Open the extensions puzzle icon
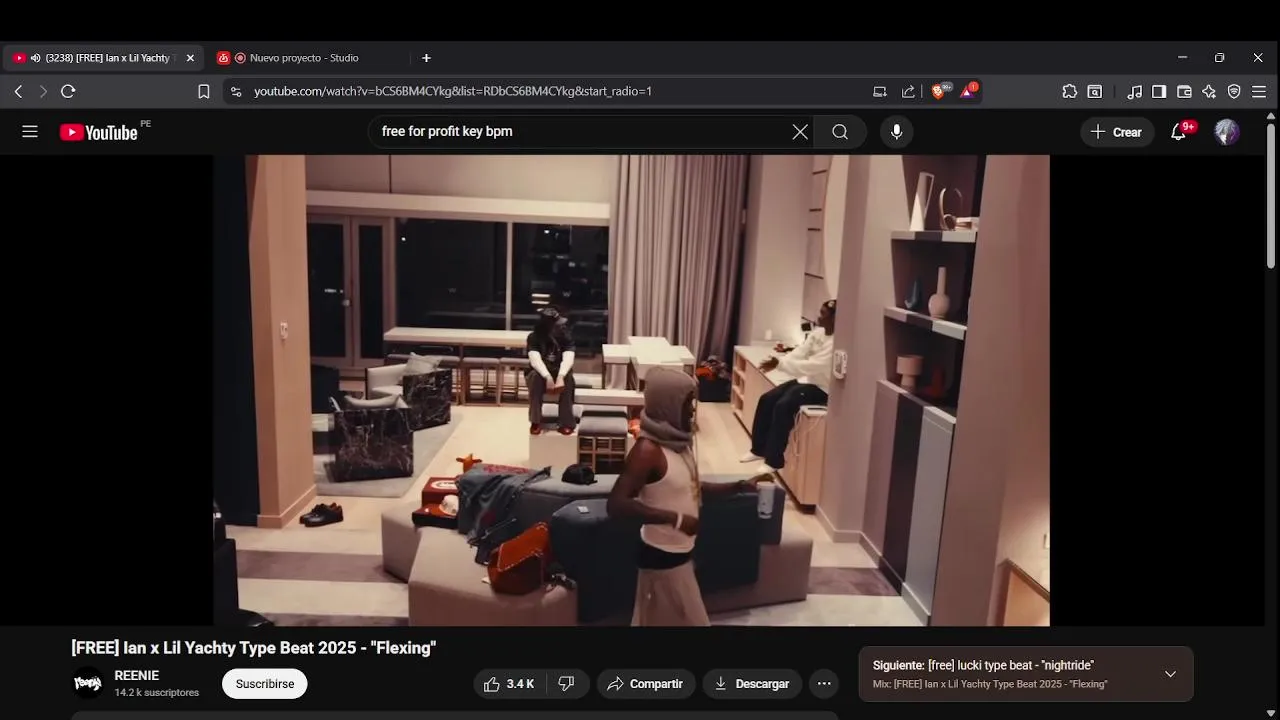 (x=1069, y=91)
